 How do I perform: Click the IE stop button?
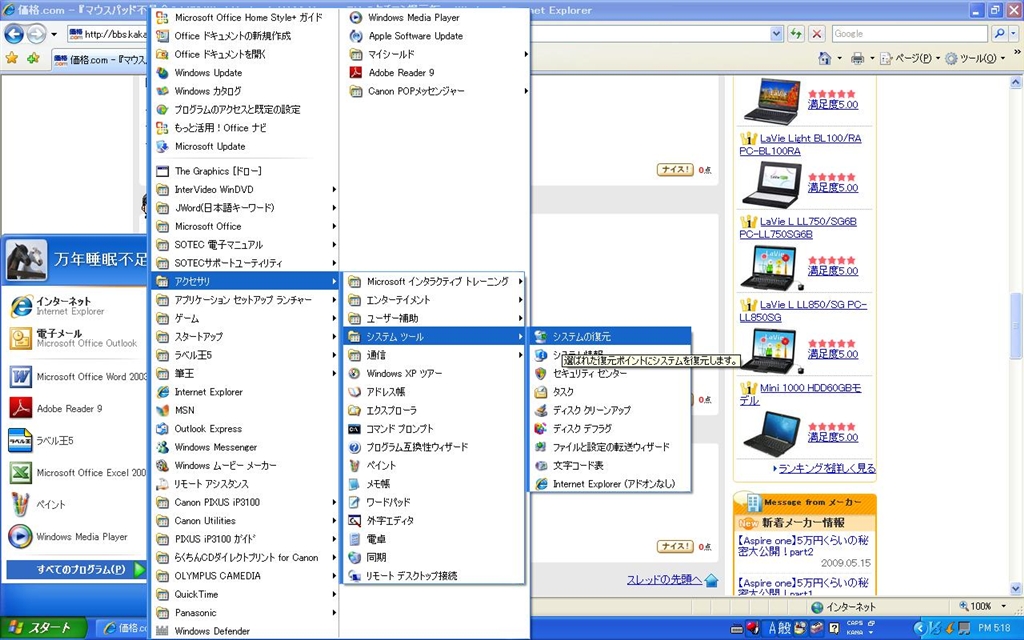click(x=816, y=34)
